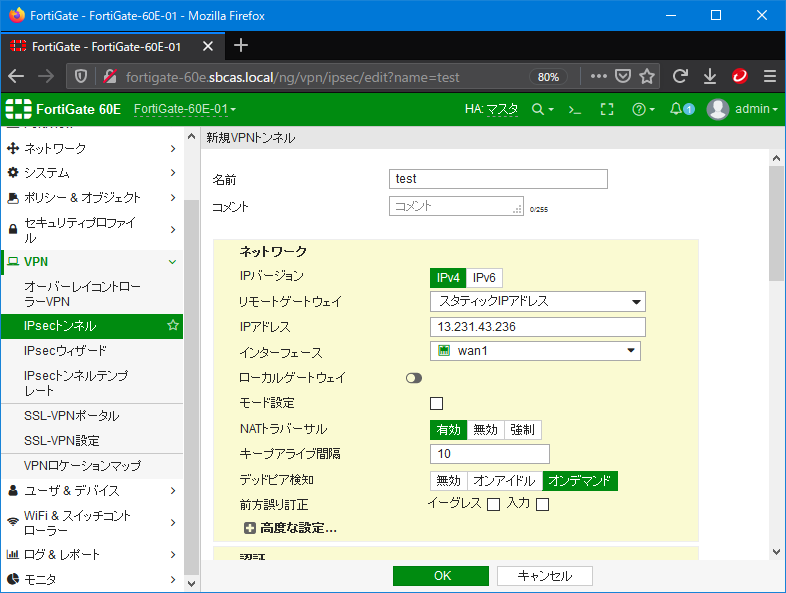
Task: Click the OK button
Action: point(441,576)
